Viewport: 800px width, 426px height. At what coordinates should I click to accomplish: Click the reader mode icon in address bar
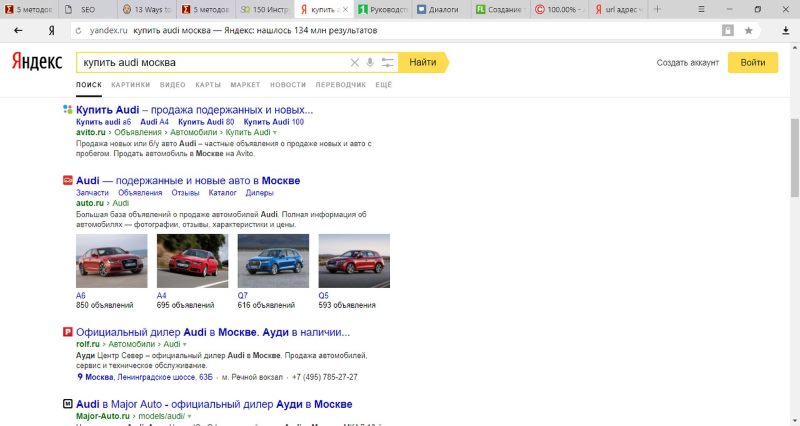(x=728, y=31)
